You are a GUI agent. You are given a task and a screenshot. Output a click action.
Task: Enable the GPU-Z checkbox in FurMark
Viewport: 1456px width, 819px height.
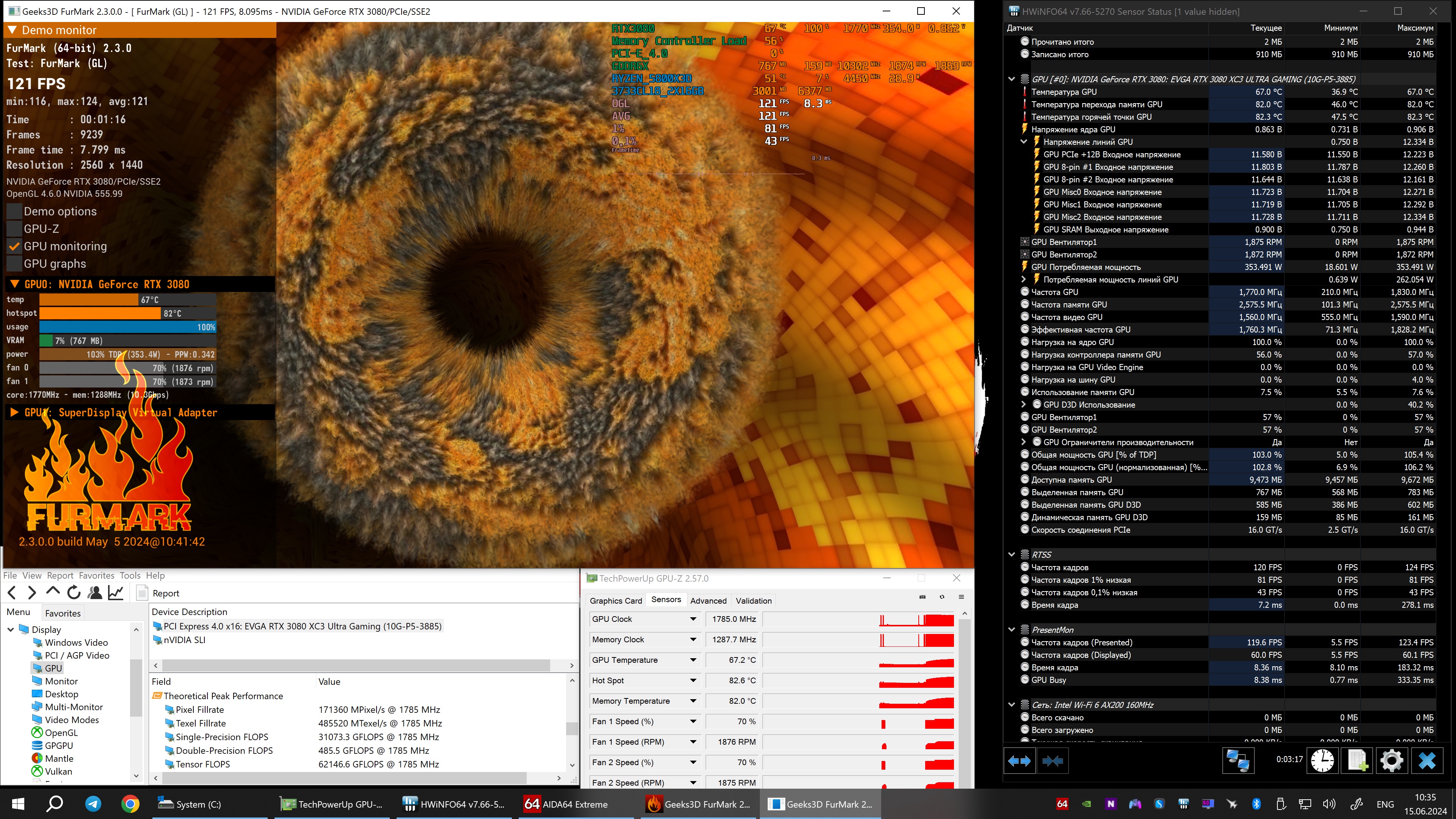[15, 229]
